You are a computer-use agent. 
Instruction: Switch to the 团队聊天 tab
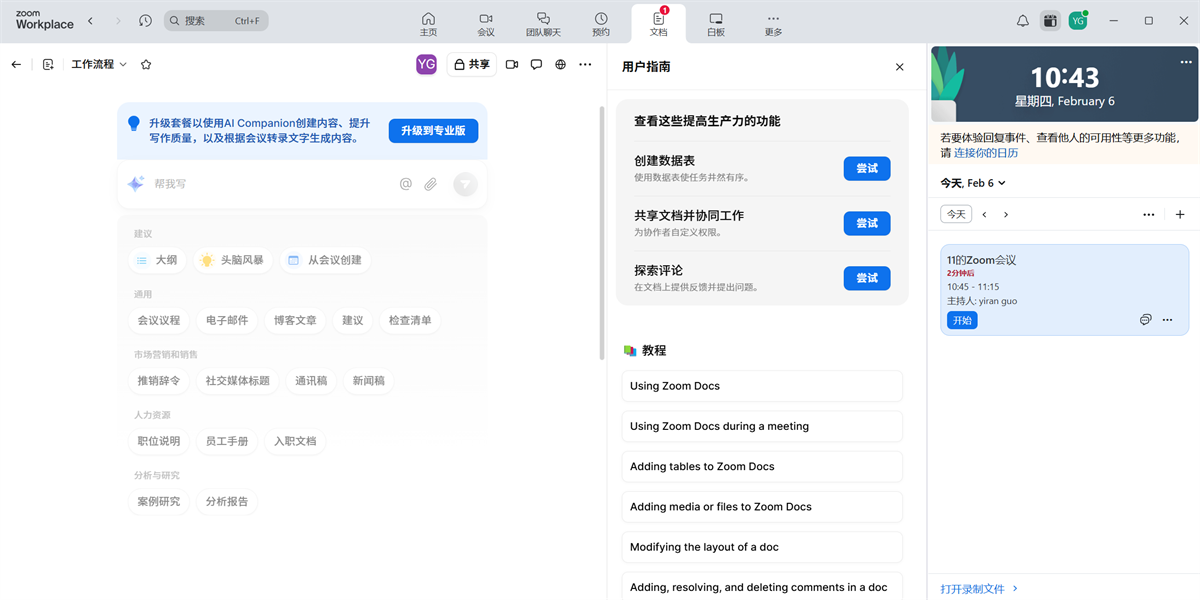tap(543, 22)
